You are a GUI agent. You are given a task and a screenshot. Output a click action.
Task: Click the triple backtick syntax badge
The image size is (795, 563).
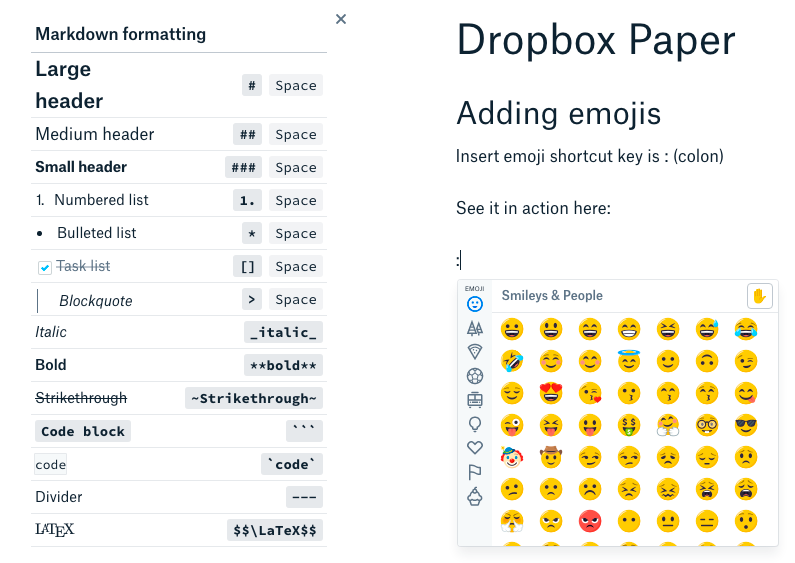click(304, 431)
